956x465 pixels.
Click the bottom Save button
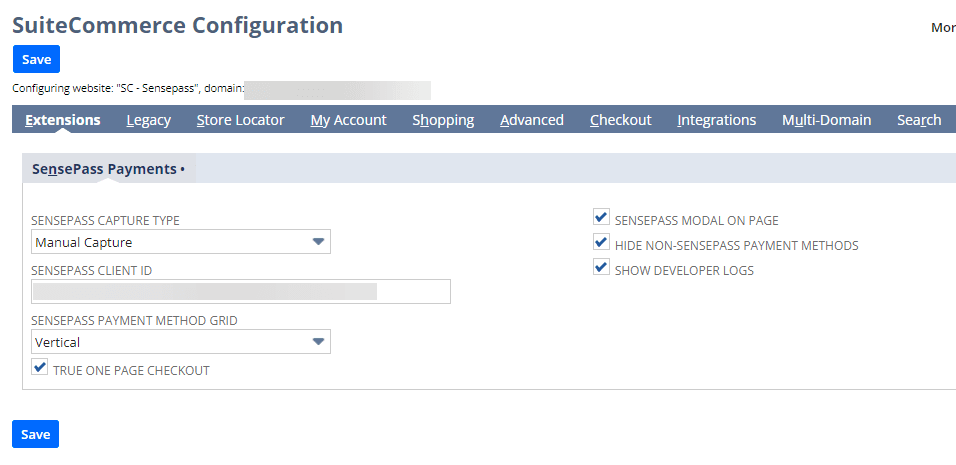35,434
